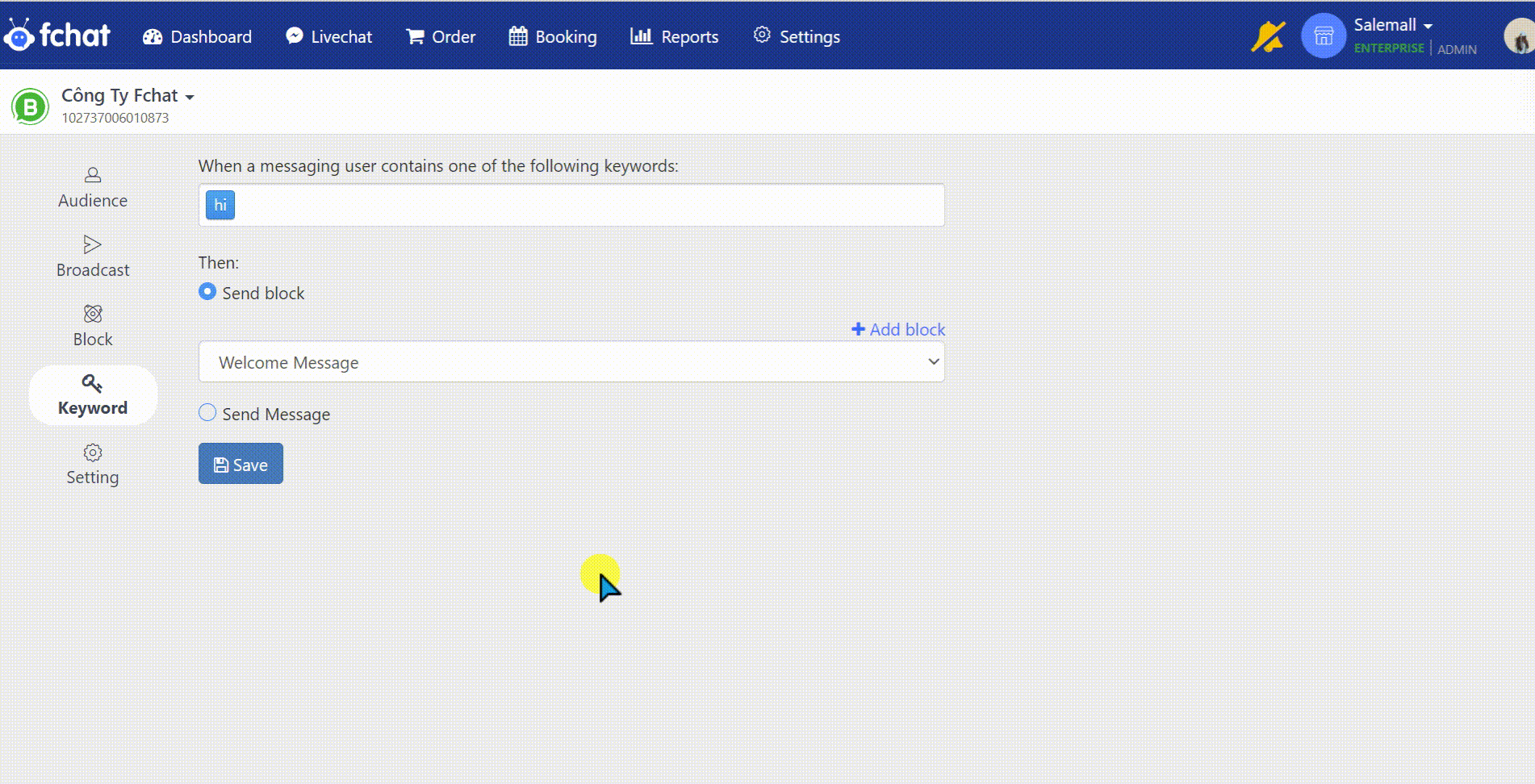Viewport: 1535px width, 784px height.
Task: Click the ADMIN role label
Action: (1457, 49)
